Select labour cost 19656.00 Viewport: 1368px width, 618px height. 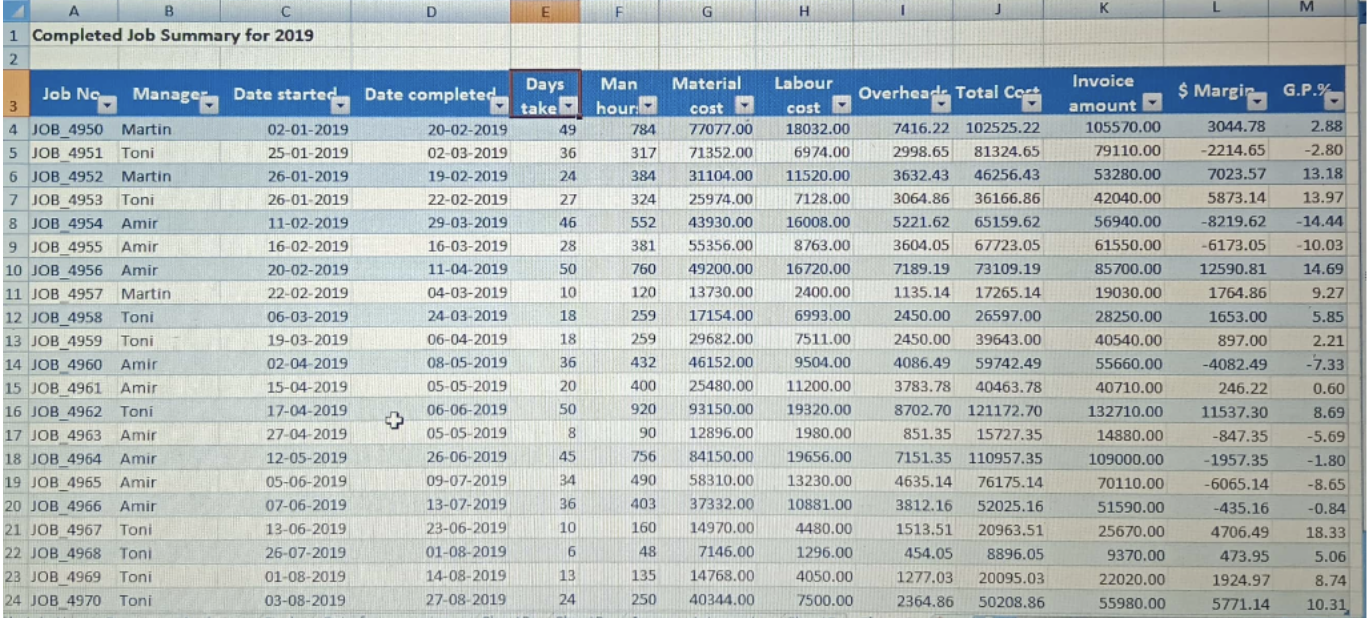coord(818,458)
